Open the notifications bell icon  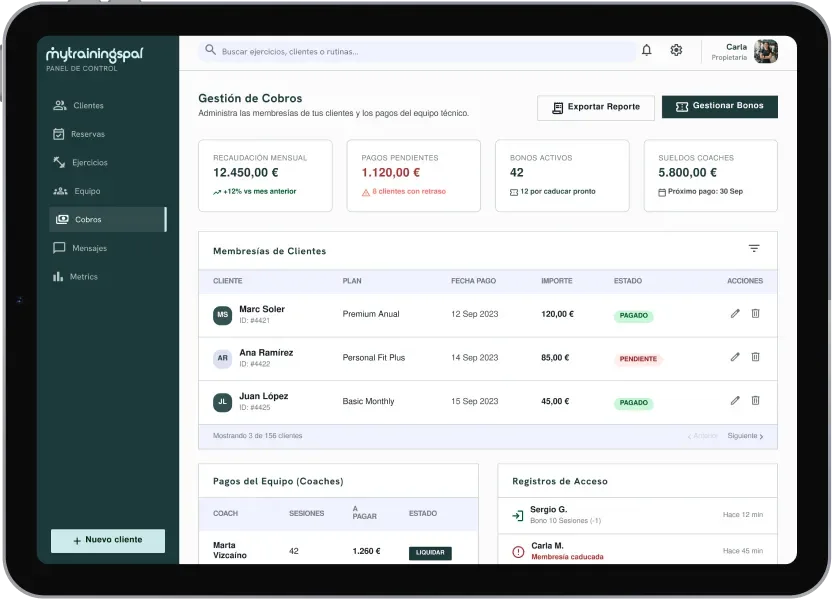pos(646,50)
